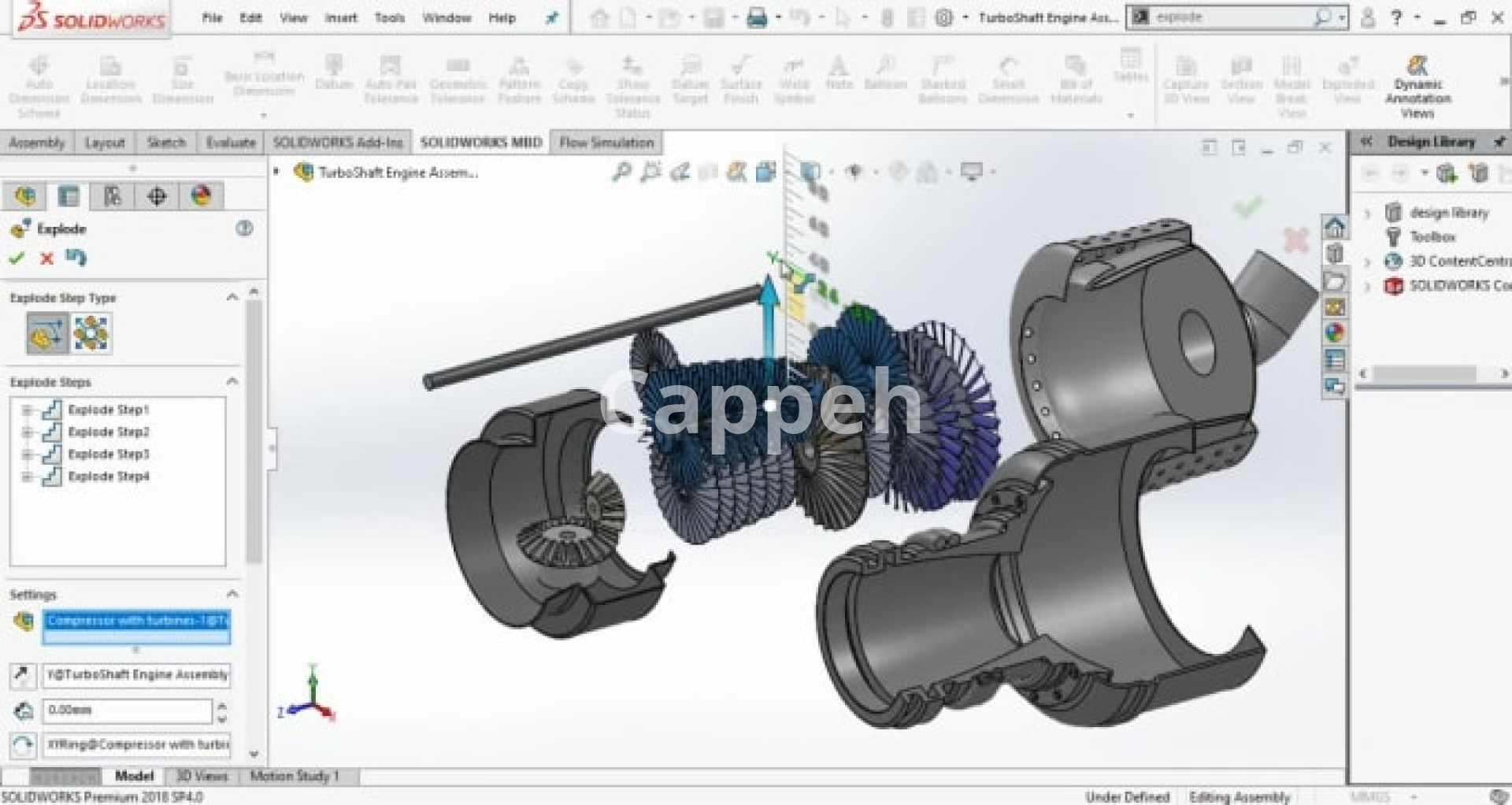Click the Explode help question mark icon
1512x805 pixels.
[244, 228]
